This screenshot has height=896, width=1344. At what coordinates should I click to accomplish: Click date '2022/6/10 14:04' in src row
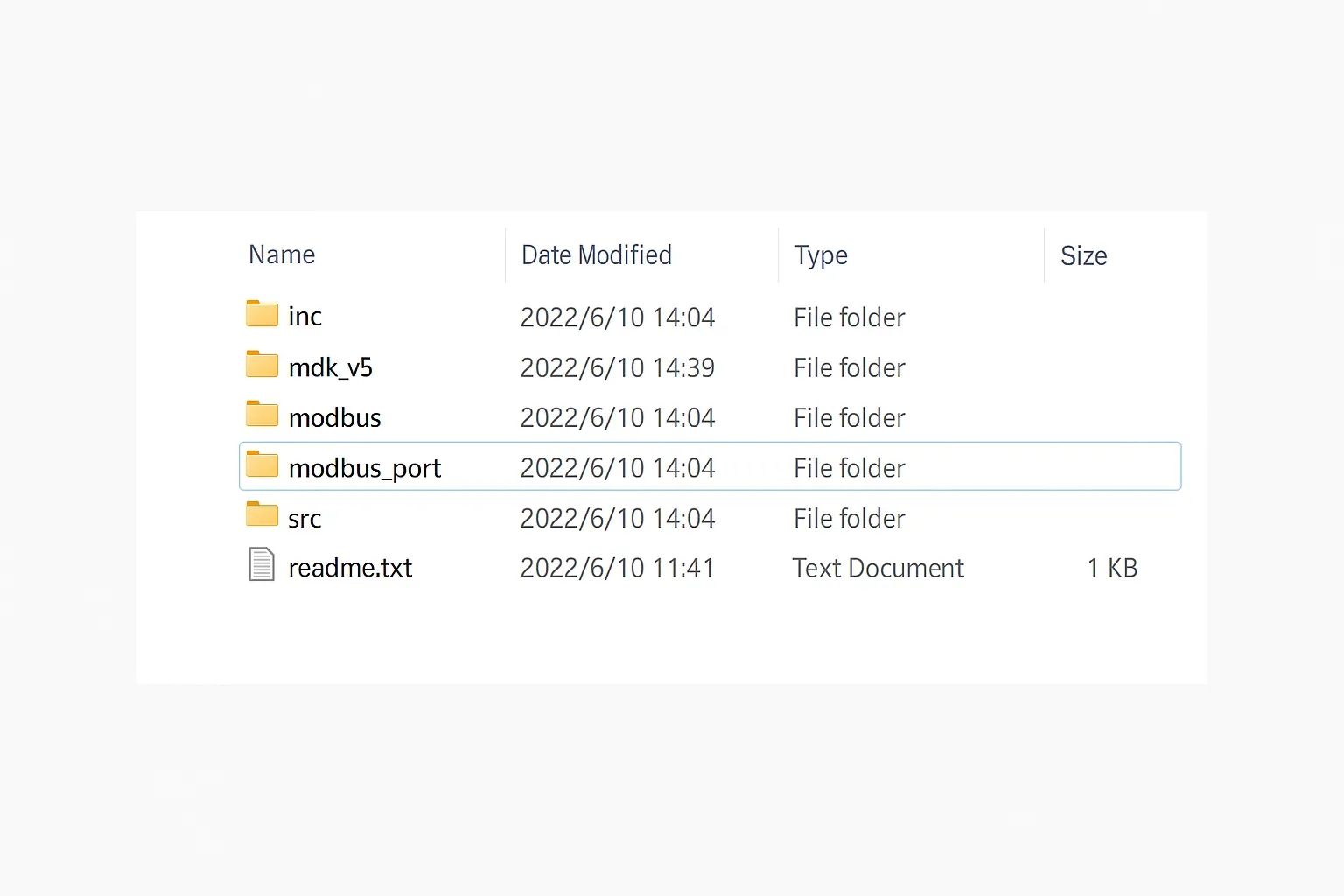[x=618, y=519]
